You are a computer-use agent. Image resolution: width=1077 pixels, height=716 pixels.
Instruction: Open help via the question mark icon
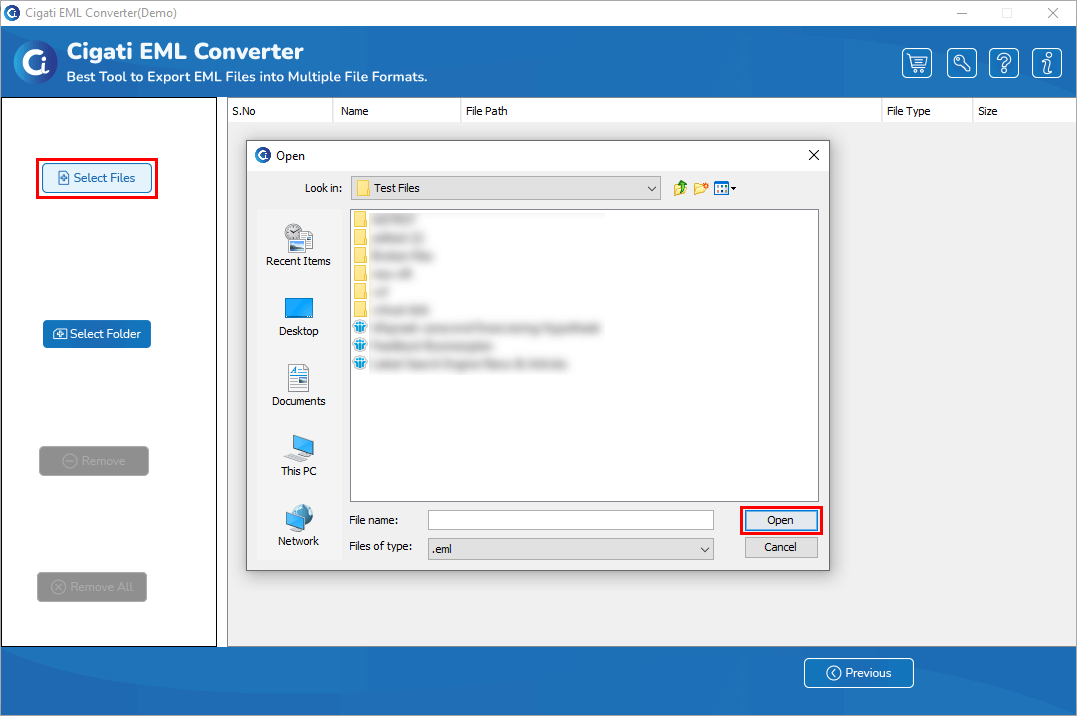tap(1004, 63)
